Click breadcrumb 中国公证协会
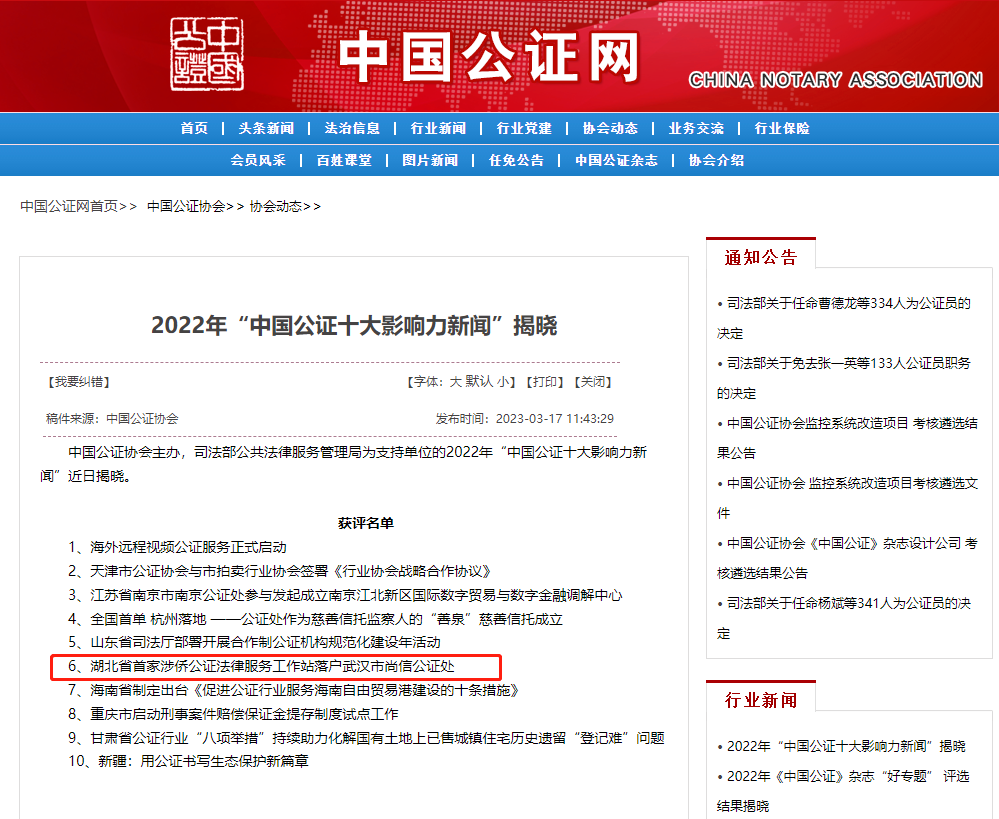This screenshot has width=999, height=819. click(186, 206)
